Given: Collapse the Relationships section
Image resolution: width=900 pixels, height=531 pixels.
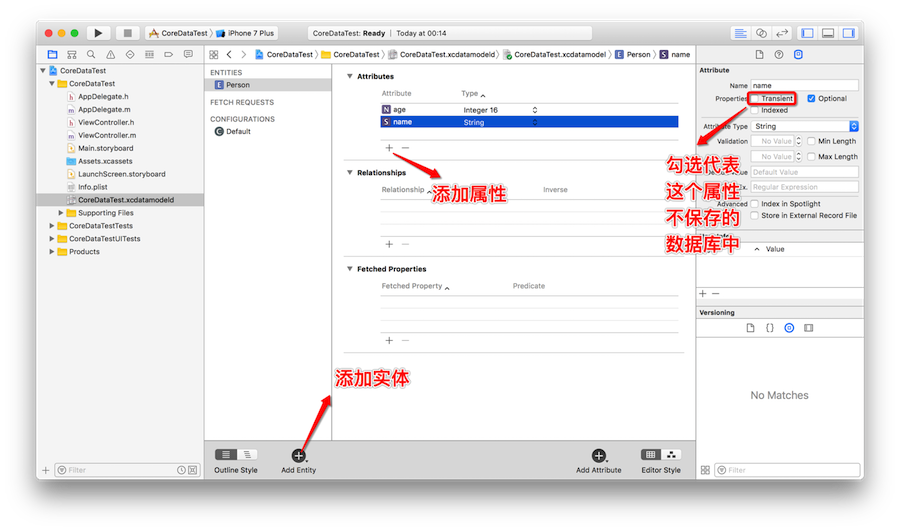Looking at the screenshot, I should (x=350, y=173).
